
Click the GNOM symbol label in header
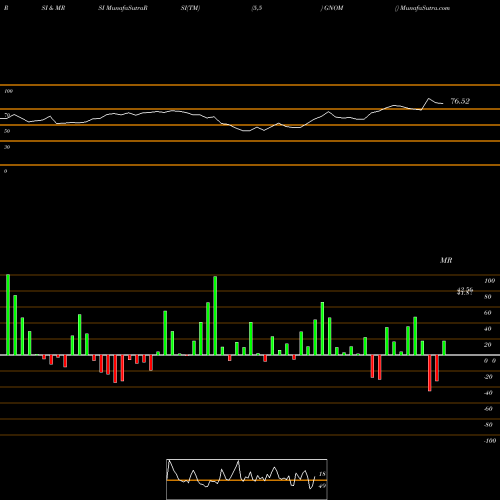[x=334, y=8]
